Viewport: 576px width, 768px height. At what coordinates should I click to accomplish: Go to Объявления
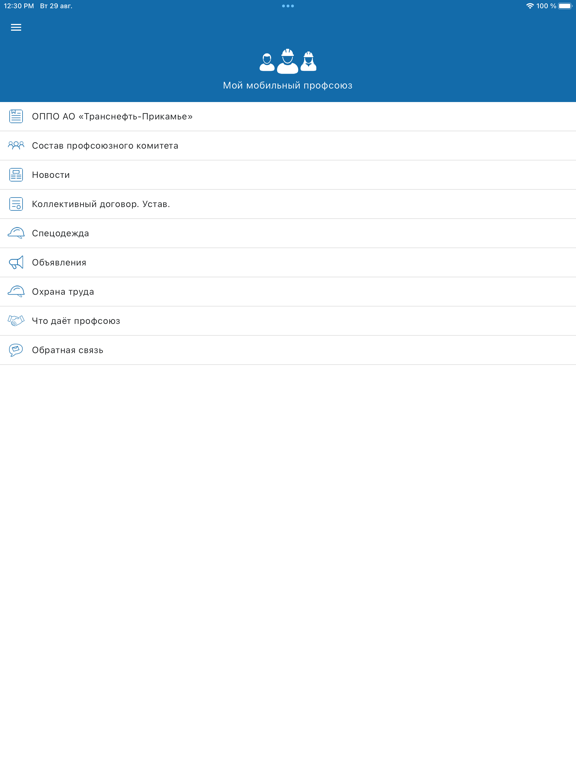(288, 263)
